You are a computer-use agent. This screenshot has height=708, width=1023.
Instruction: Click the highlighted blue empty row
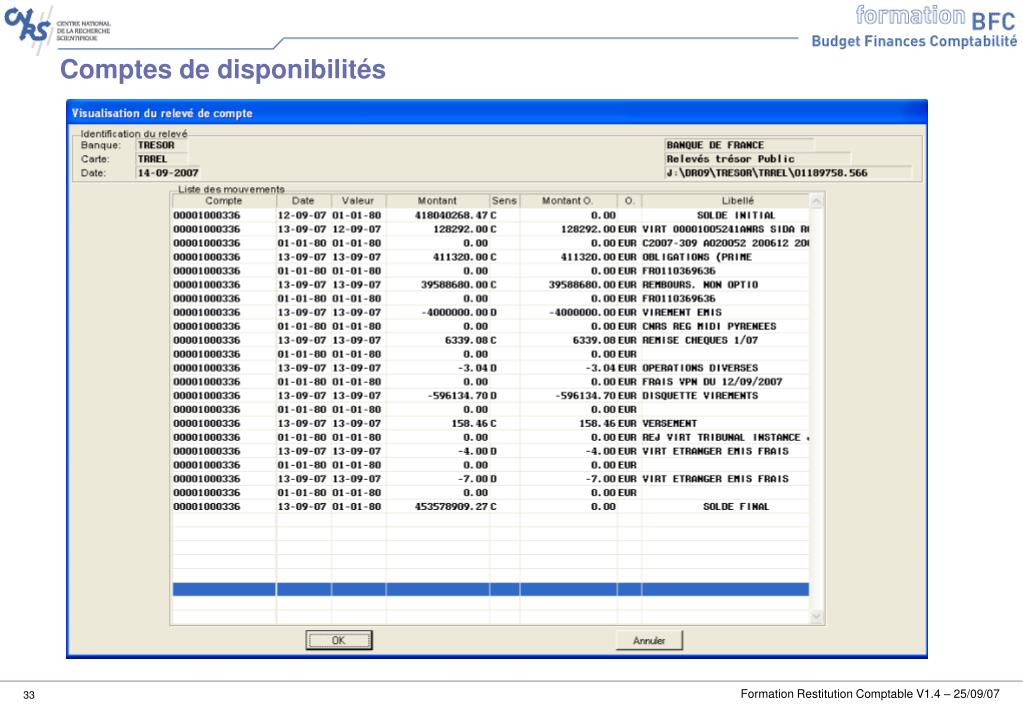(x=491, y=589)
